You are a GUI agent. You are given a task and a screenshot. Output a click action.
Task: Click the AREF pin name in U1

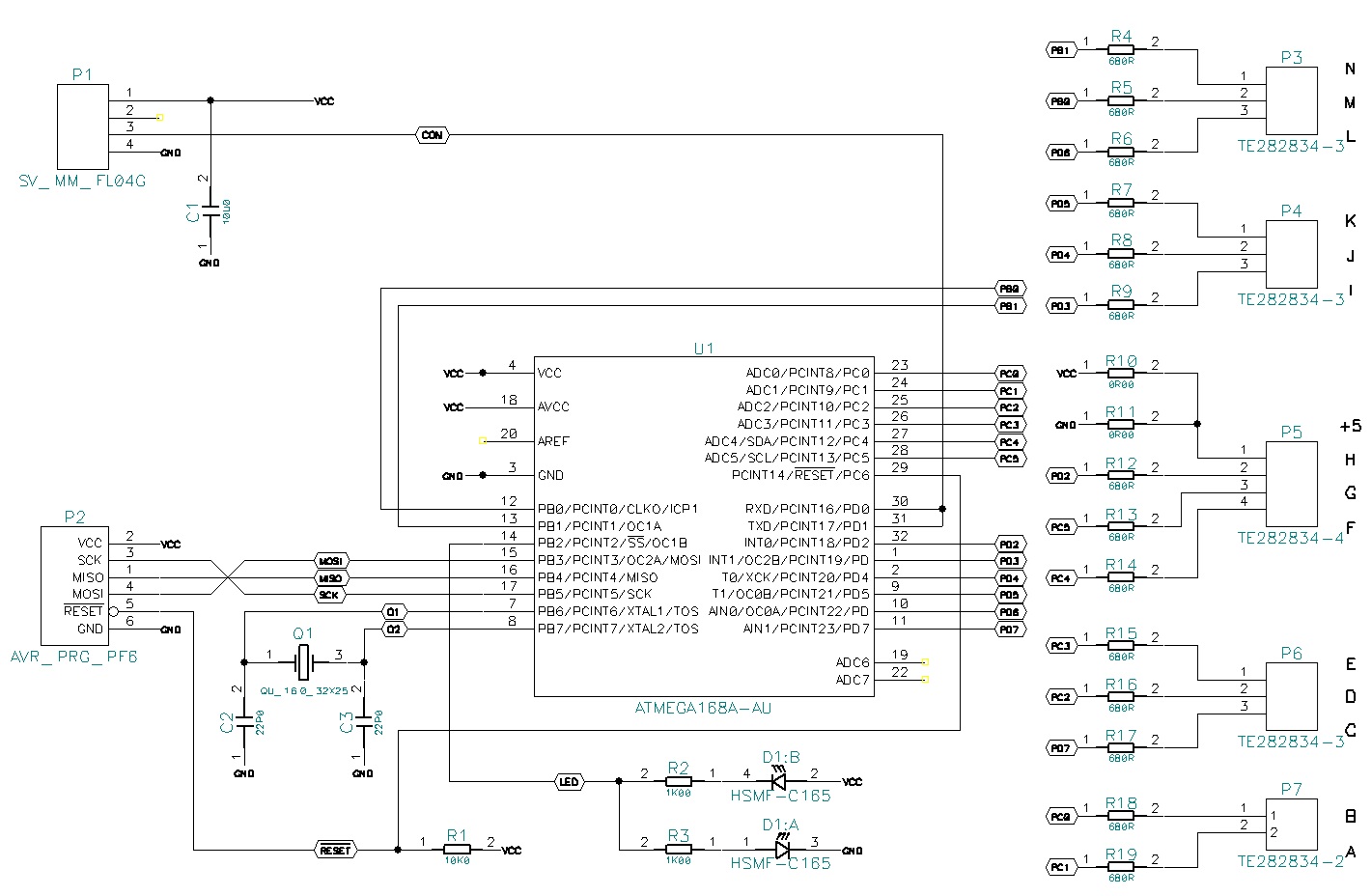coord(554,441)
